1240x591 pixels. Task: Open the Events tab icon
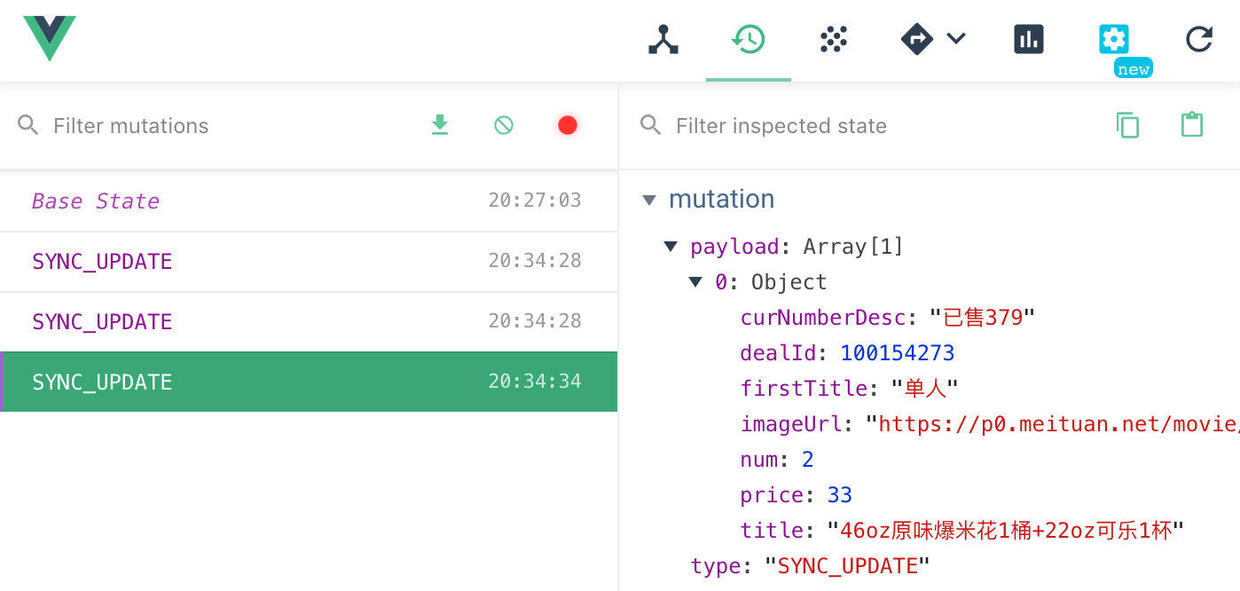(833, 40)
